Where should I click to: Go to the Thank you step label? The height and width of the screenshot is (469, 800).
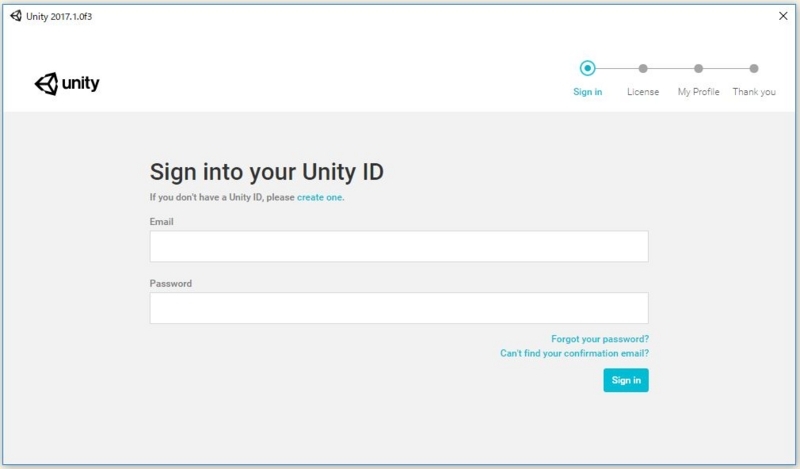click(754, 92)
